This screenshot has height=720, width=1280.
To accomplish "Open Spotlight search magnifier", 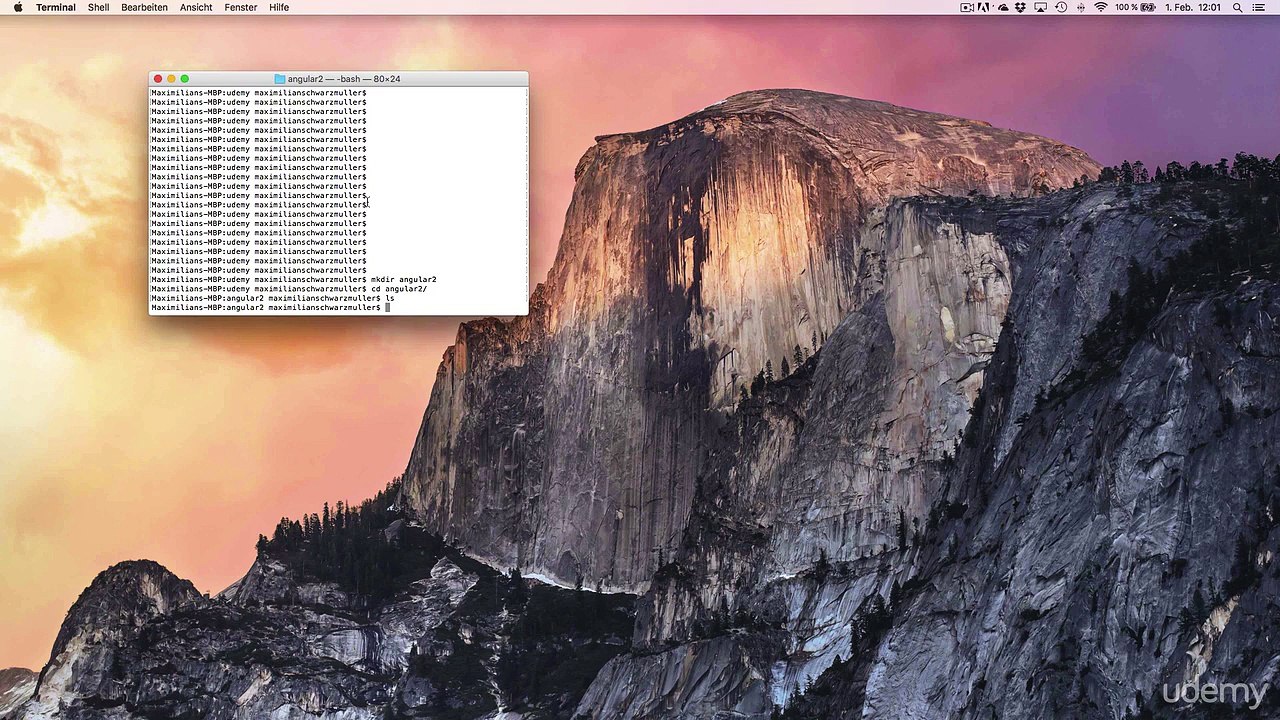I will click(1237, 7).
